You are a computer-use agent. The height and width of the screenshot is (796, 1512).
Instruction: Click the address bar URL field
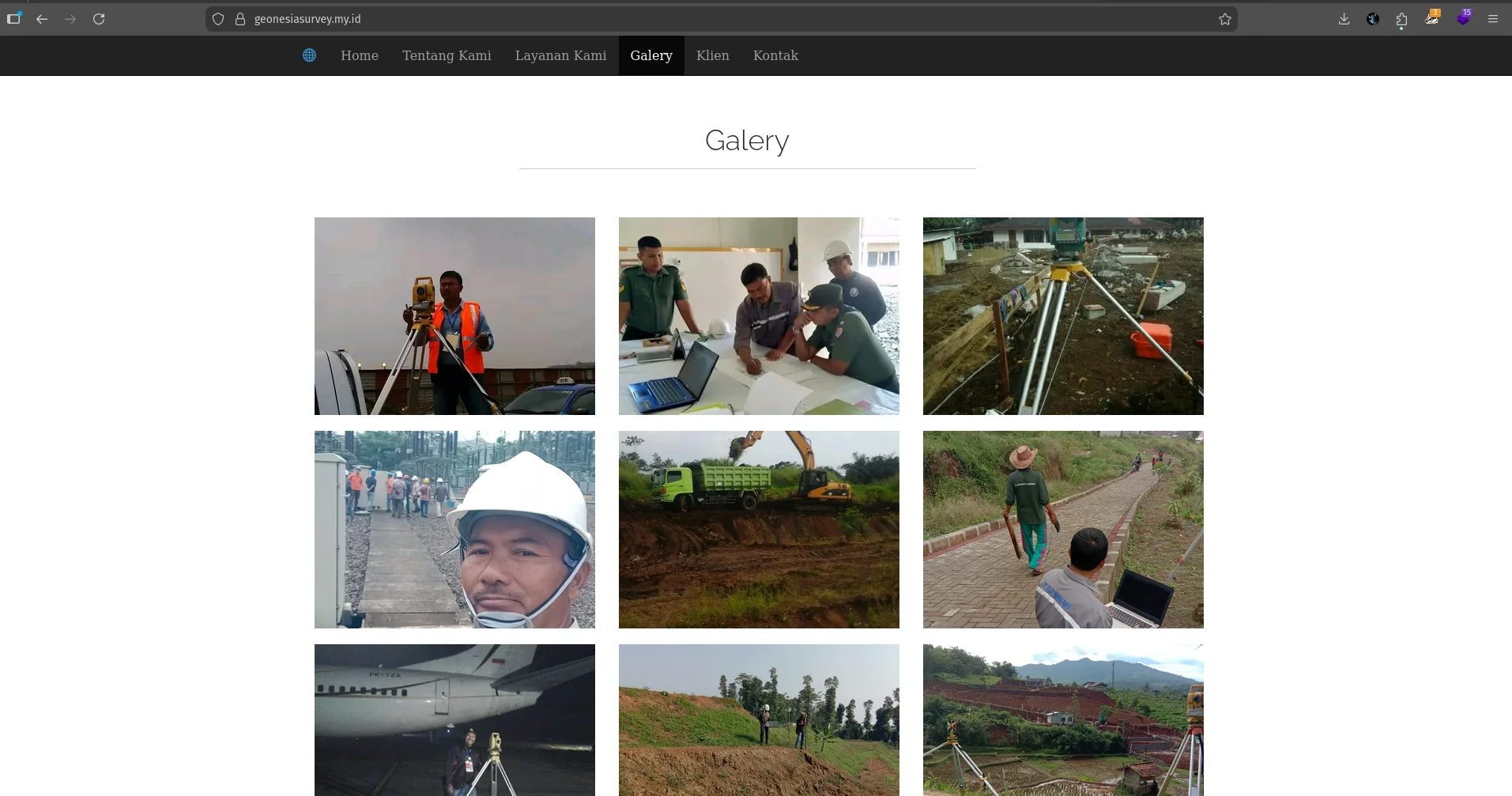point(711,19)
